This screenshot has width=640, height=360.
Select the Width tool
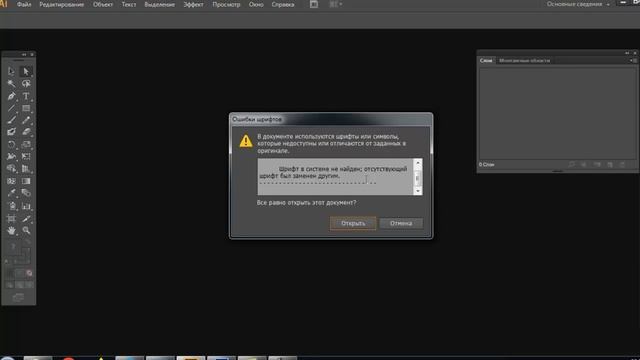[11, 156]
